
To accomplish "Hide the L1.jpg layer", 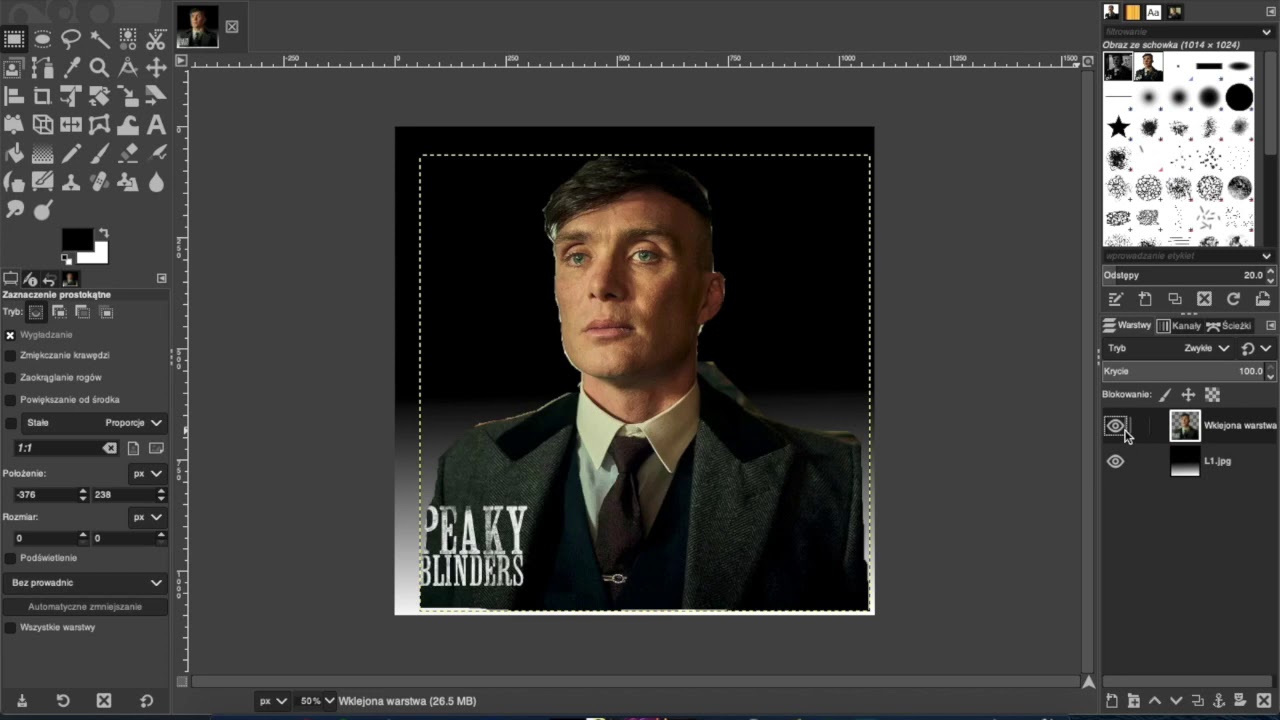I will pos(1115,461).
